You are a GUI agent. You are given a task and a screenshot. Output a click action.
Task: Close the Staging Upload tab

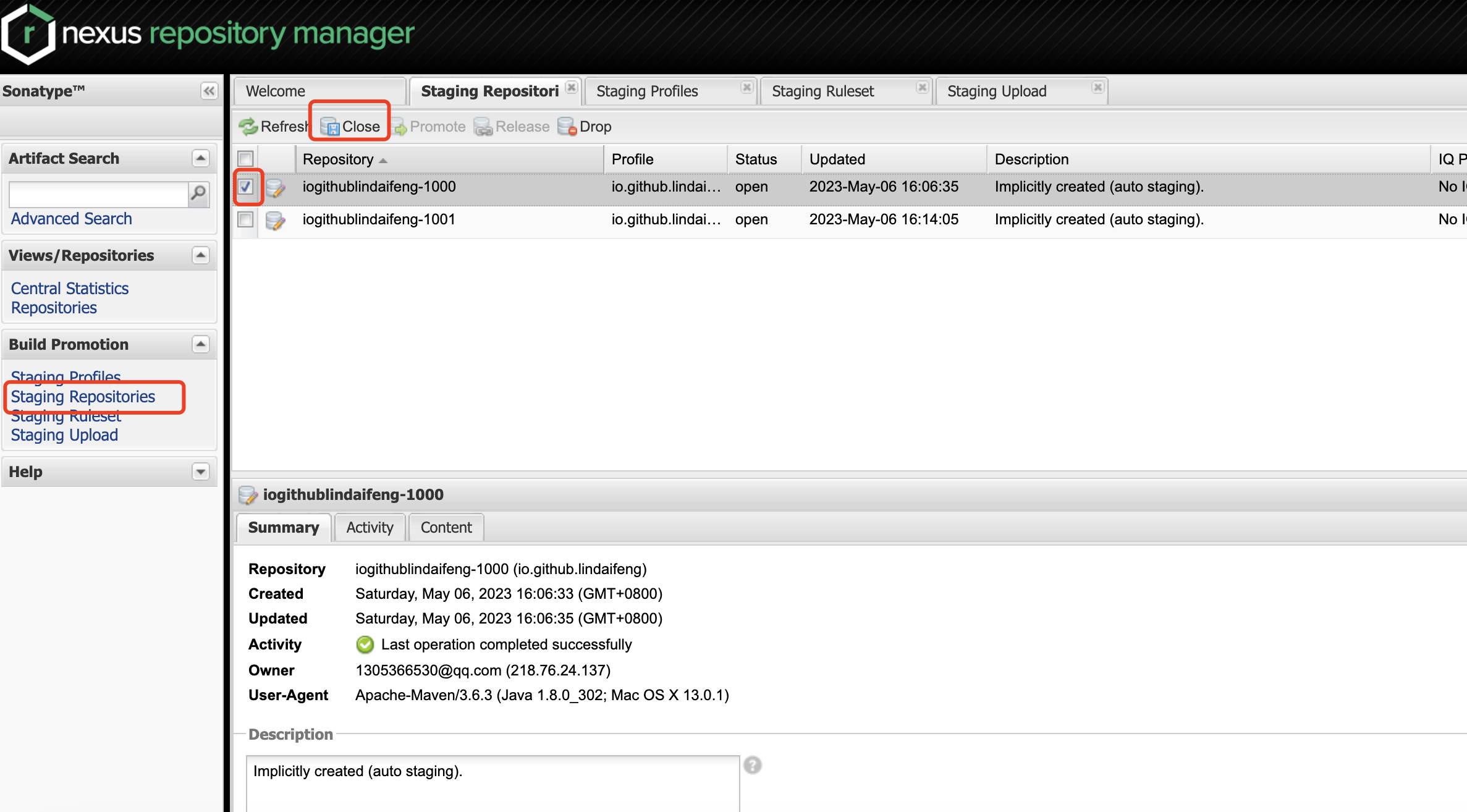pyautogui.click(x=1098, y=87)
